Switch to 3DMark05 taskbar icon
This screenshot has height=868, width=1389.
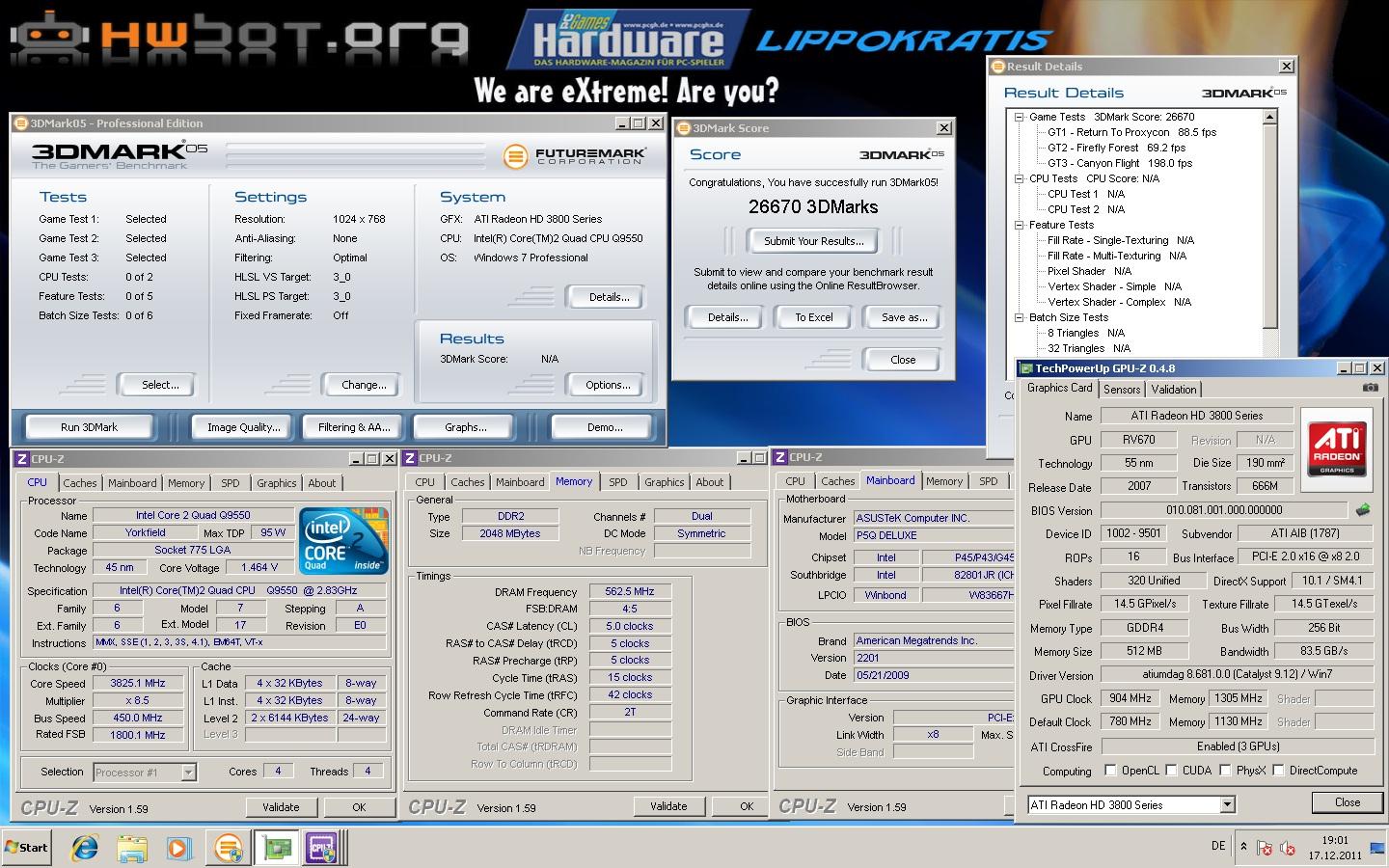pyautogui.click(x=229, y=848)
